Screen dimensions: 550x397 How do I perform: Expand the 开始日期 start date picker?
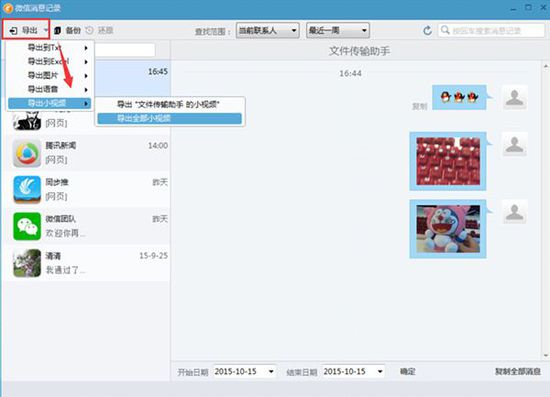[x=271, y=371]
